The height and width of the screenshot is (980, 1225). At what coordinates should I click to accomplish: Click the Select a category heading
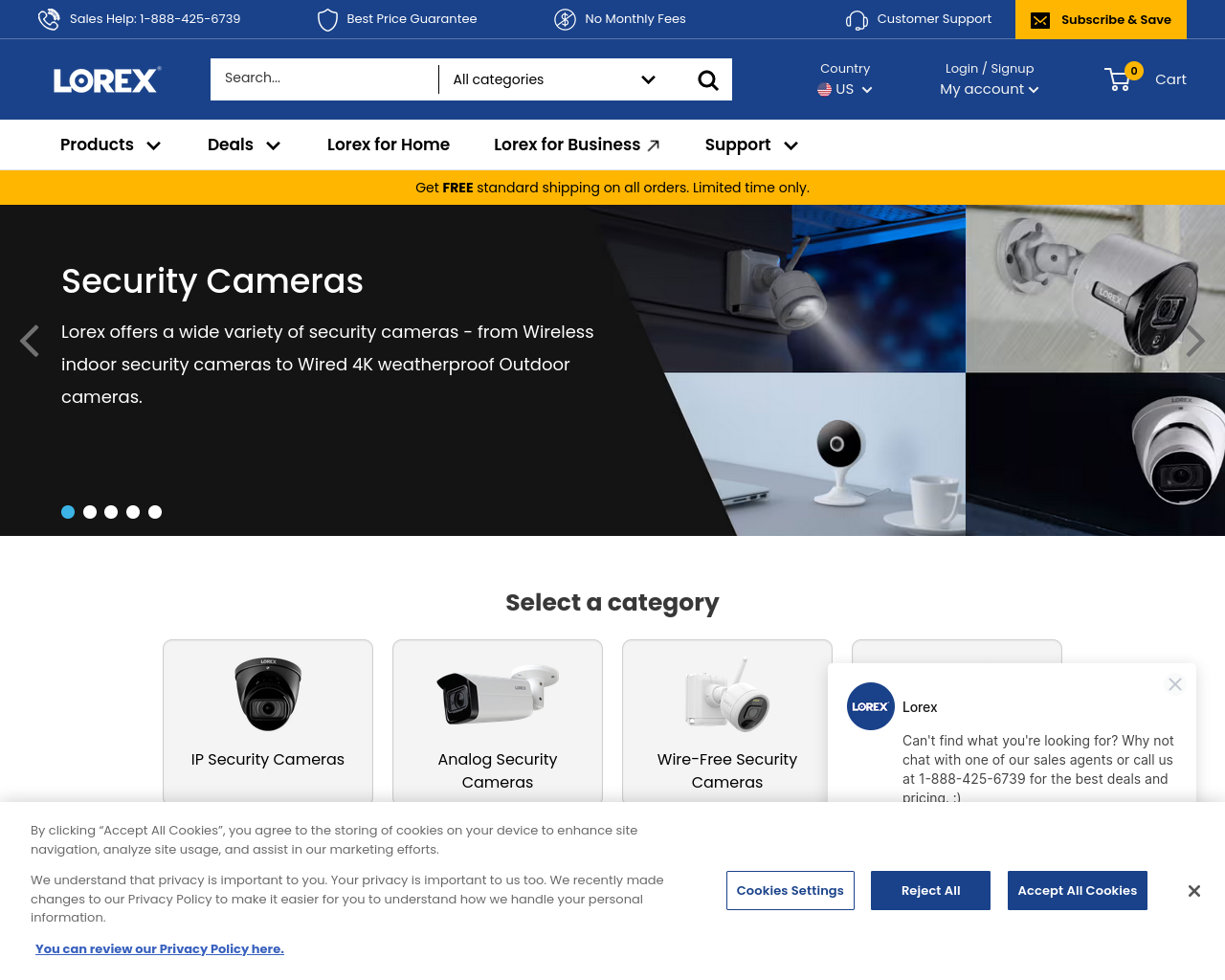pos(612,602)
